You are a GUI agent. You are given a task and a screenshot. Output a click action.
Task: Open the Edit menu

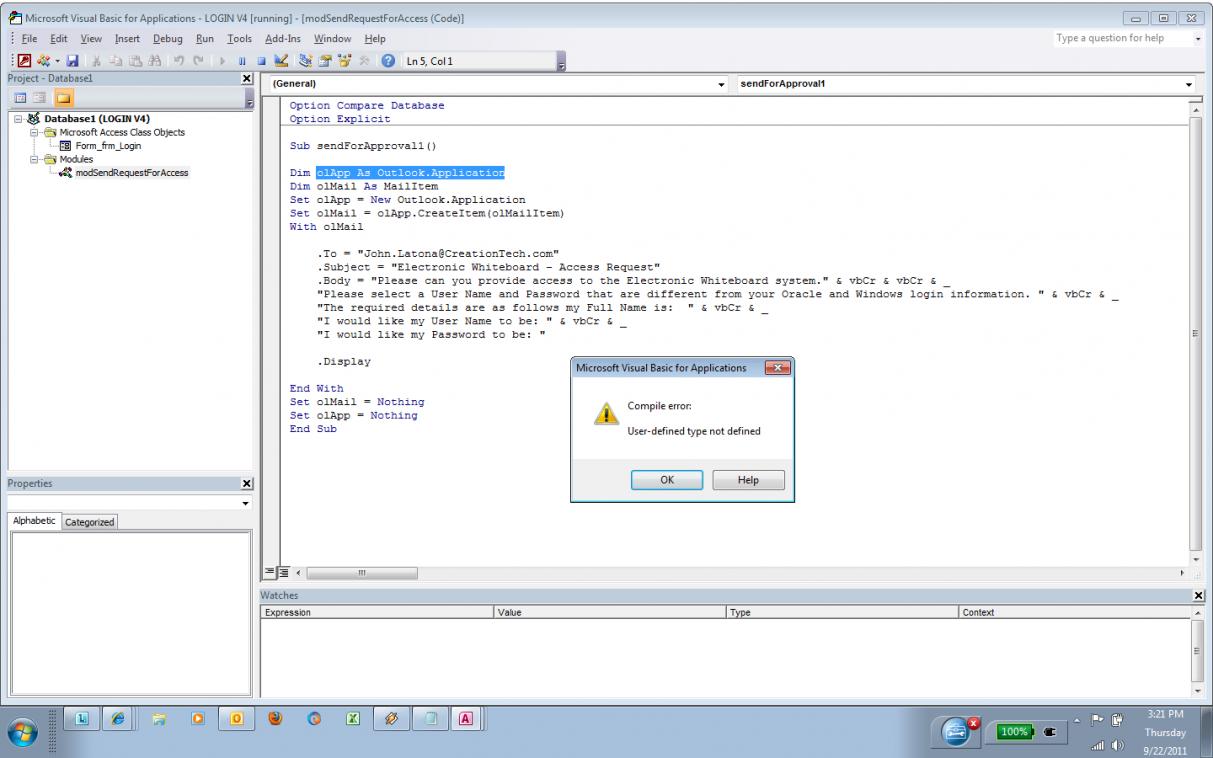(60, 38)
